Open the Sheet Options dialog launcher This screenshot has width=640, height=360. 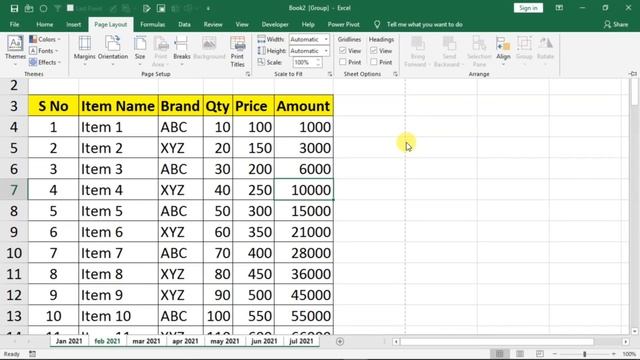[395, 74]
